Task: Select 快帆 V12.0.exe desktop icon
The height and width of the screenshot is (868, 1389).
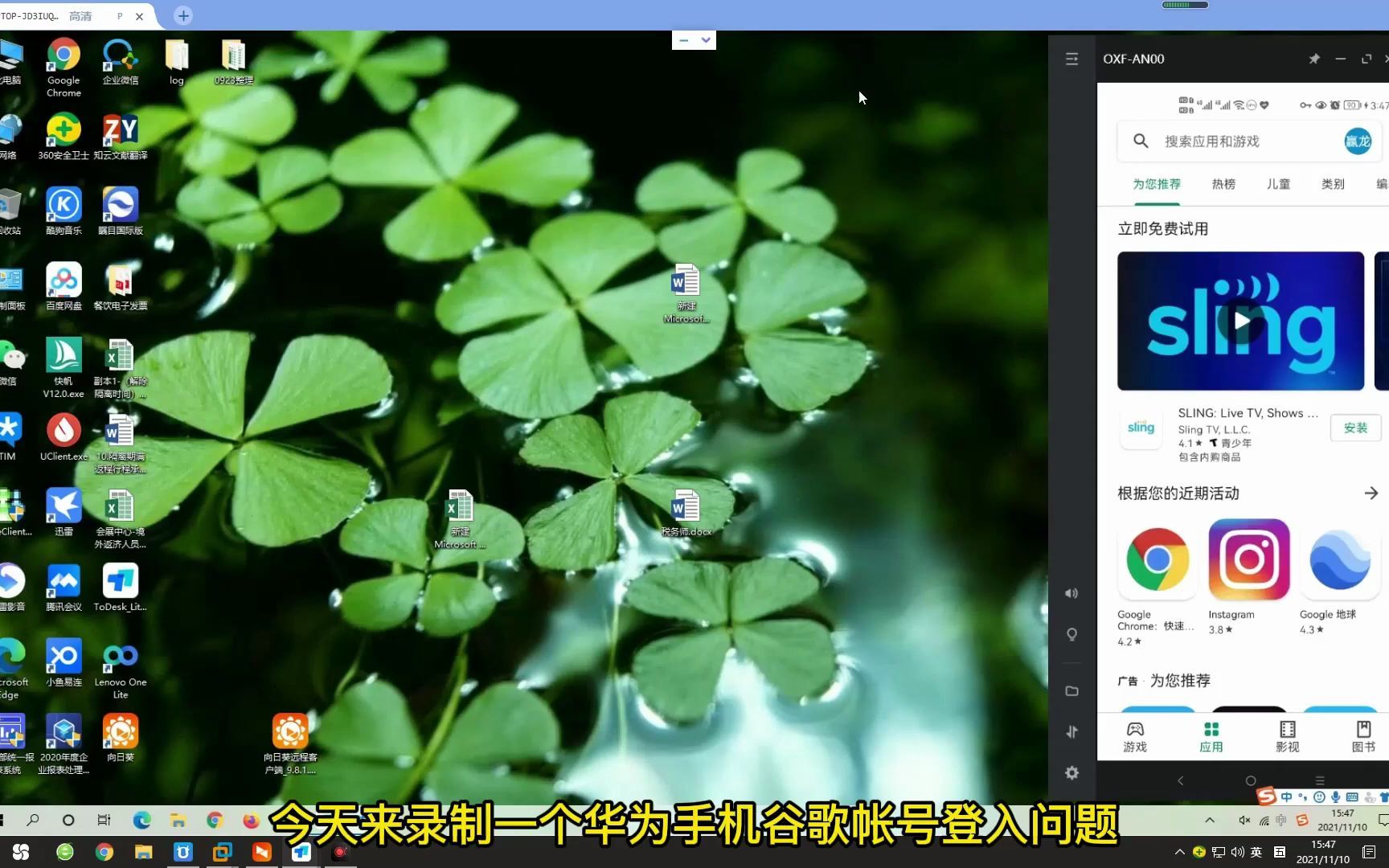Action: coord(64,368)
